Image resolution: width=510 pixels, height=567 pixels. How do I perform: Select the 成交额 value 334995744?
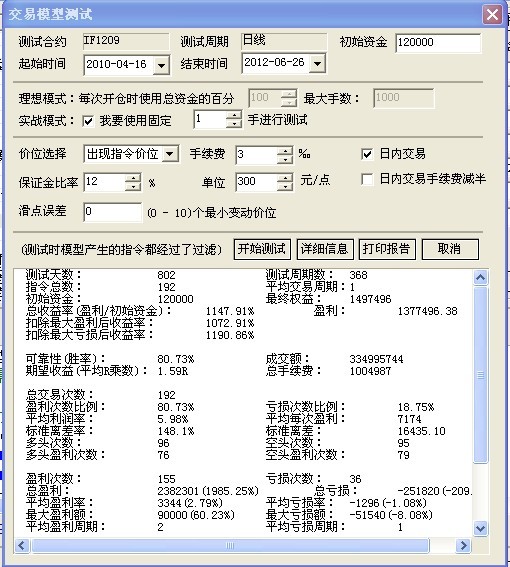pos(376,359)
